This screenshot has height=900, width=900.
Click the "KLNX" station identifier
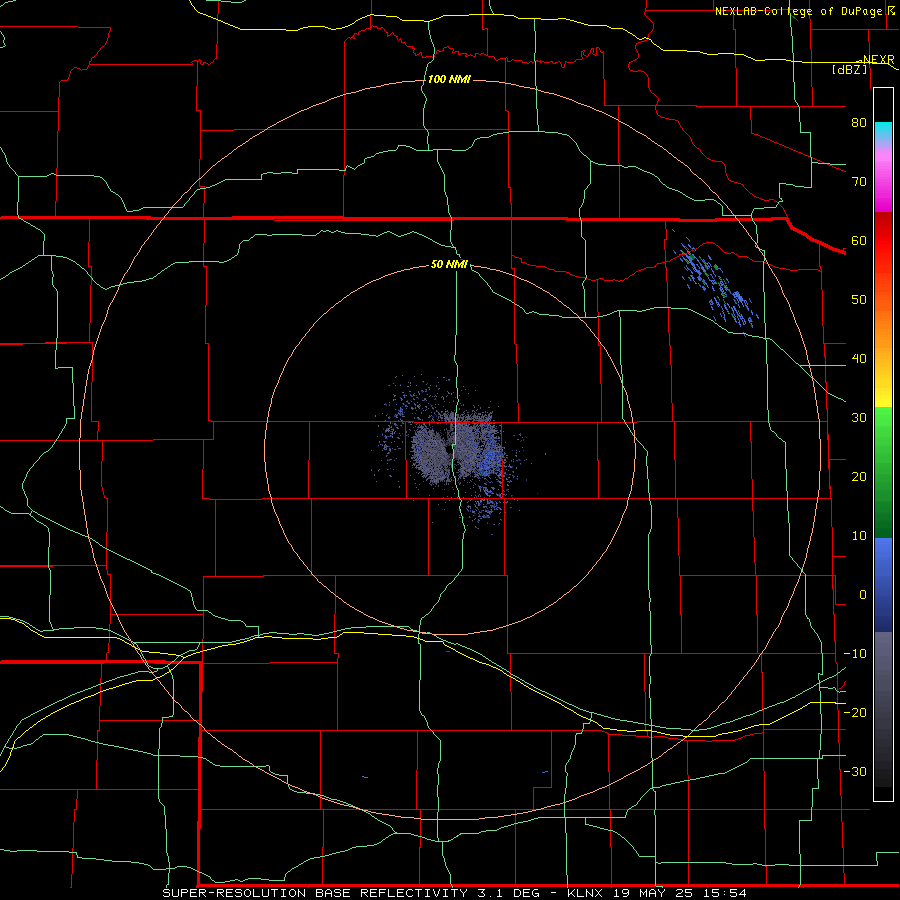tap(584, 893)
